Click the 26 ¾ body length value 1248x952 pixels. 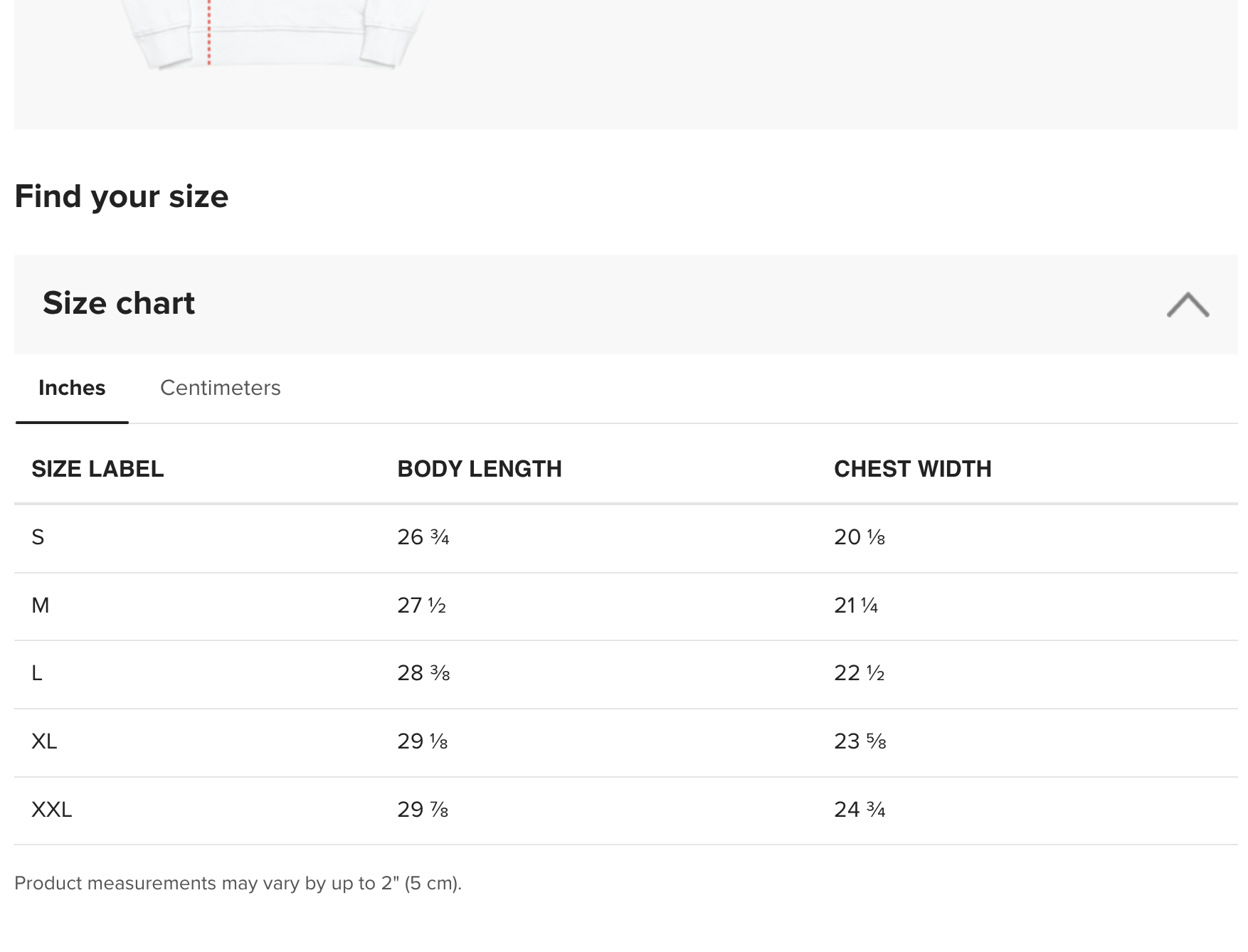point(423,537)
